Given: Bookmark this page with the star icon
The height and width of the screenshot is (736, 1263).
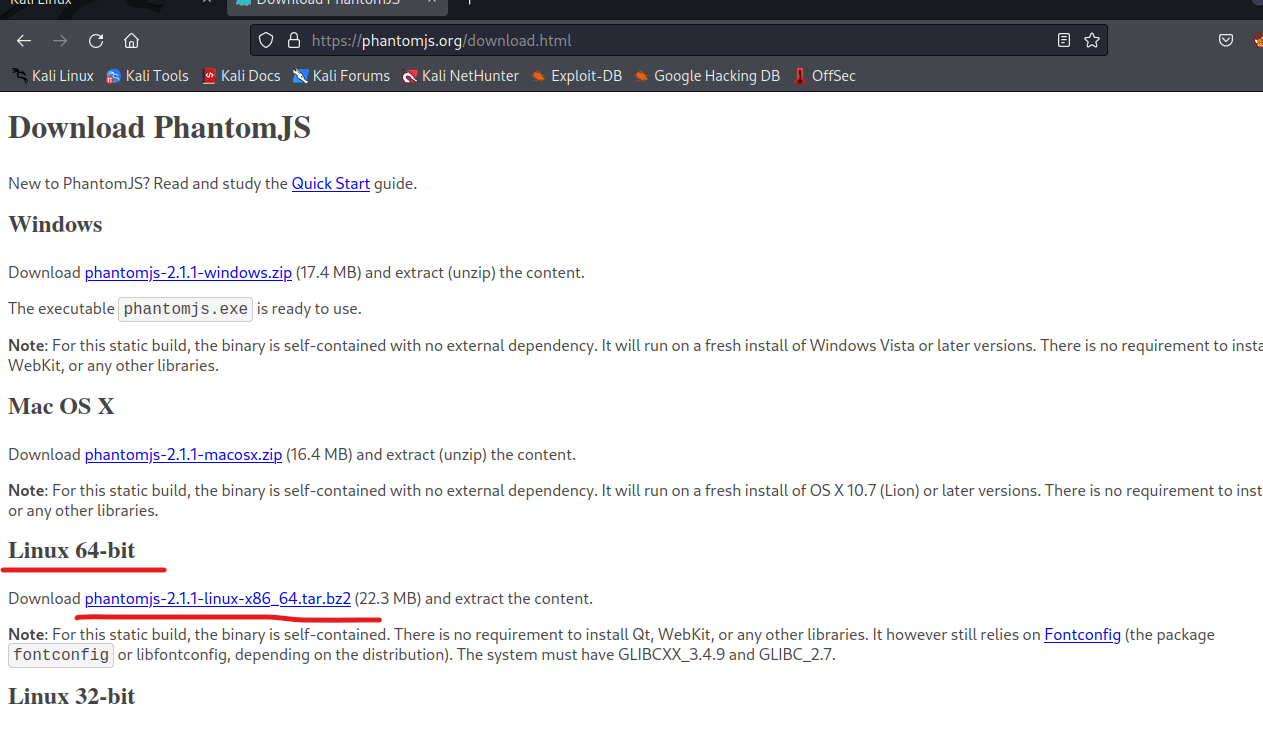Looking at the screenshot, I should click(1092, 41).
